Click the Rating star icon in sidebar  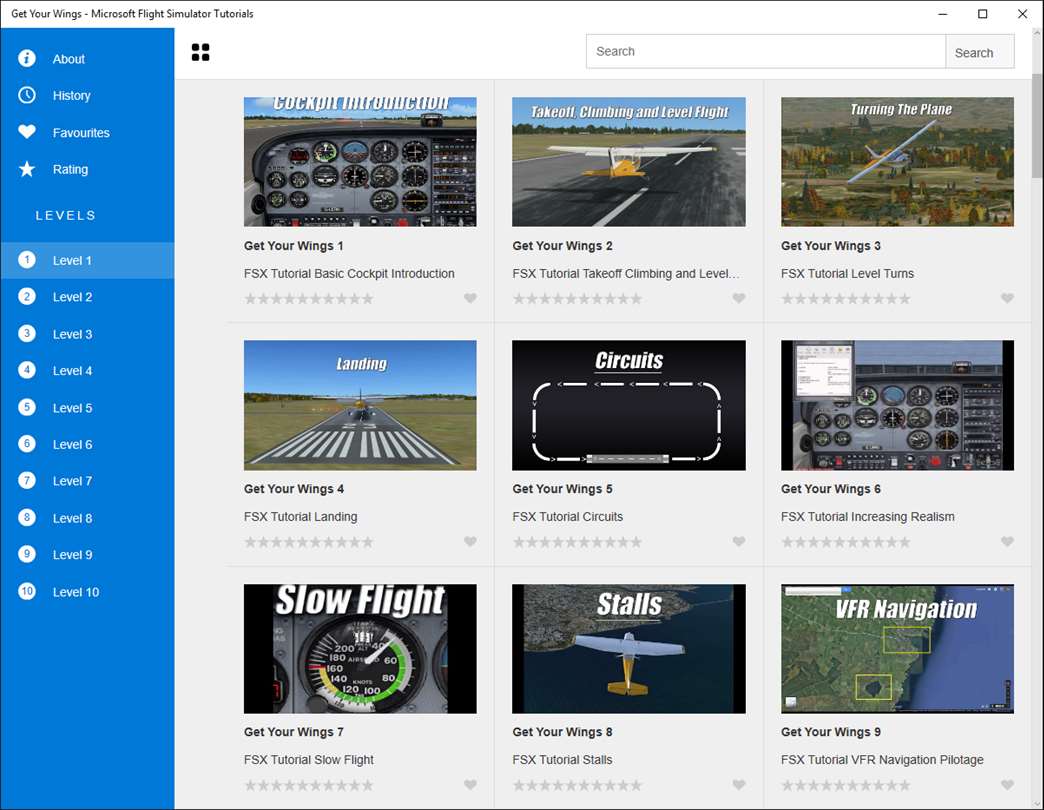pos(27,169)
